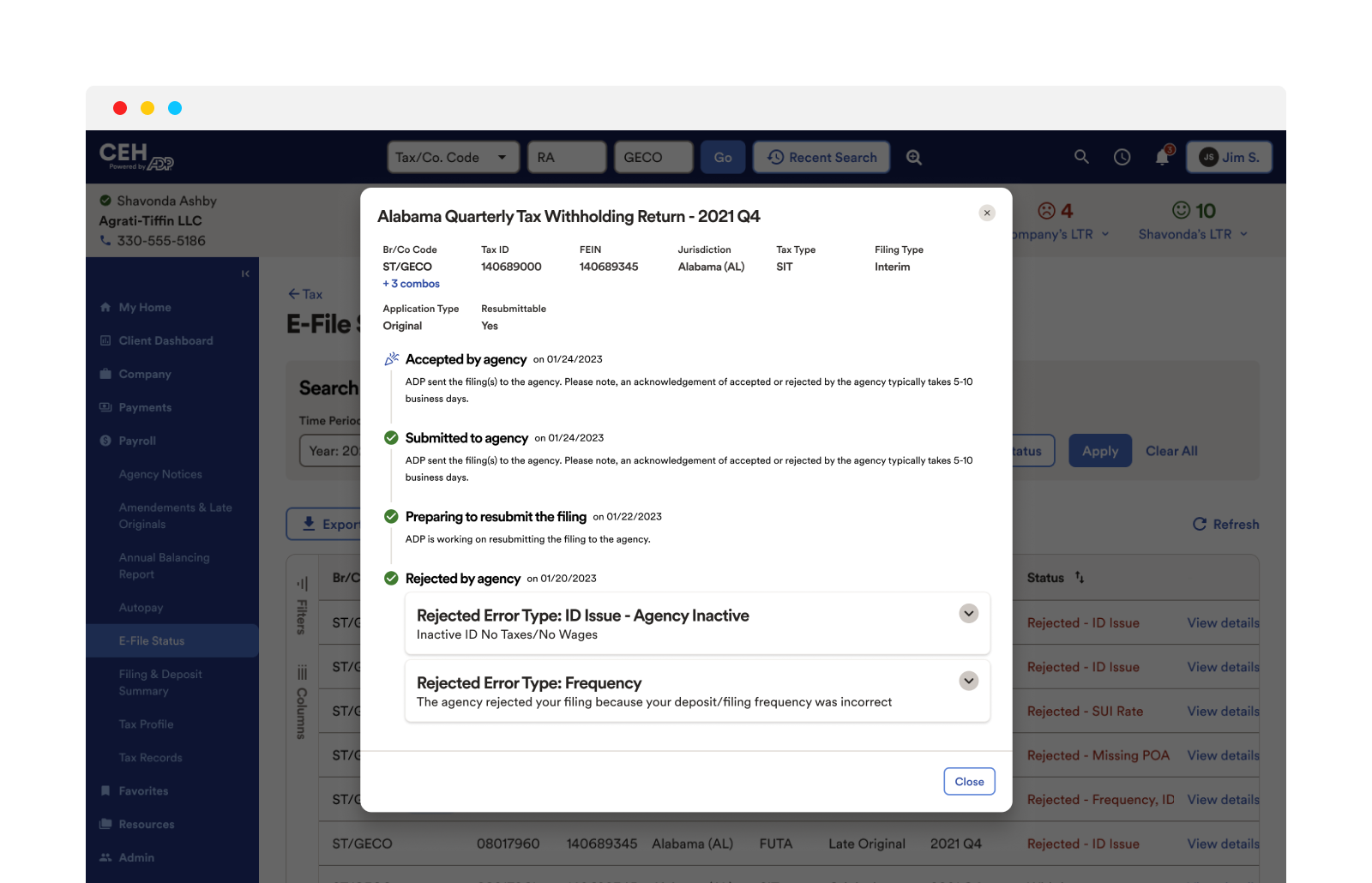Click the search magnifier in the top bar
Image resolution: width=1372 pixels, height=883 pixels.
pos(1080,157)
